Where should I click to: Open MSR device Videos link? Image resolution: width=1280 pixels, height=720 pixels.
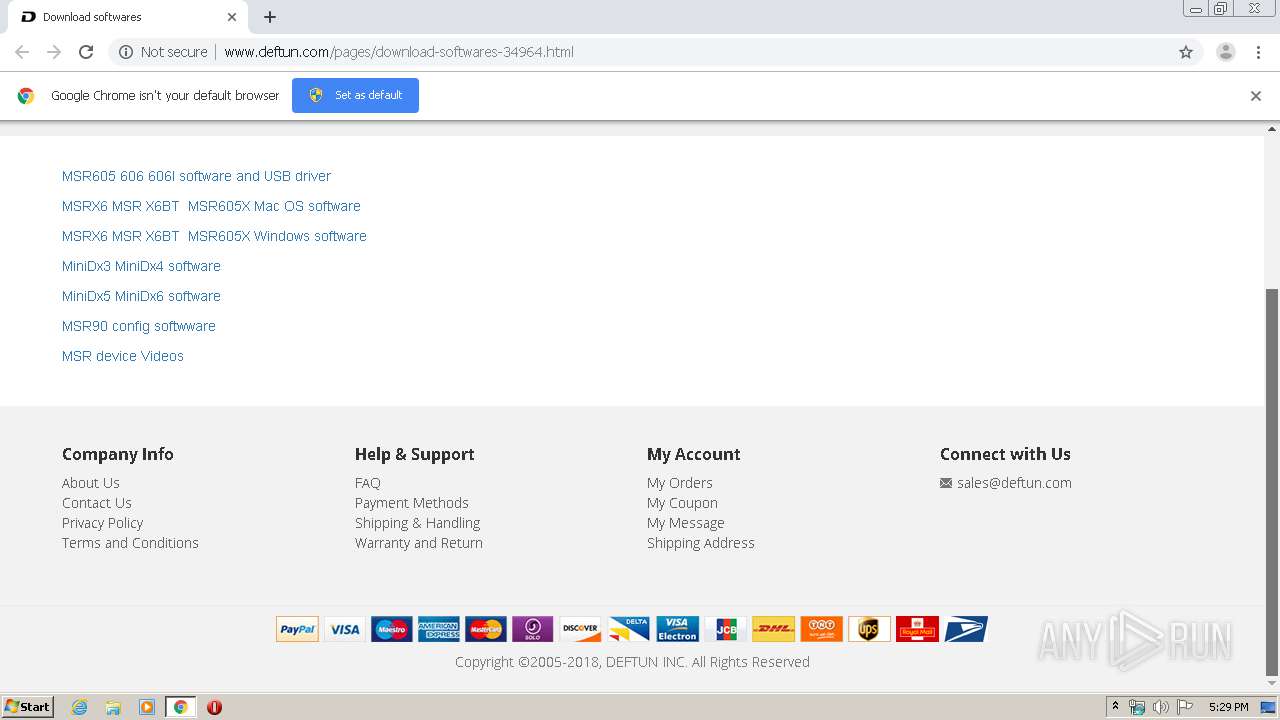point(123,356)
